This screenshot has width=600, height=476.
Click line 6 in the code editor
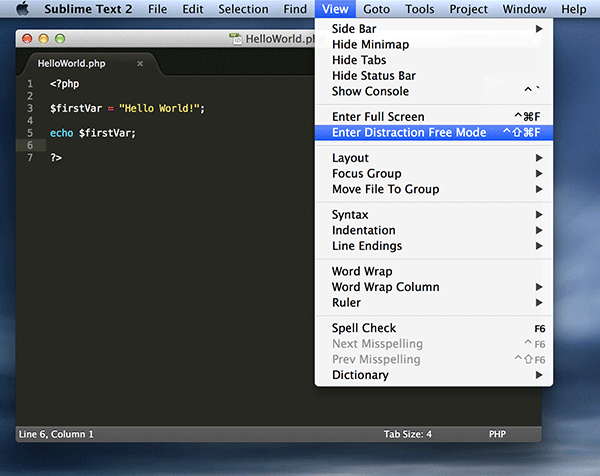pyautogui.click(x=150, y=145)
